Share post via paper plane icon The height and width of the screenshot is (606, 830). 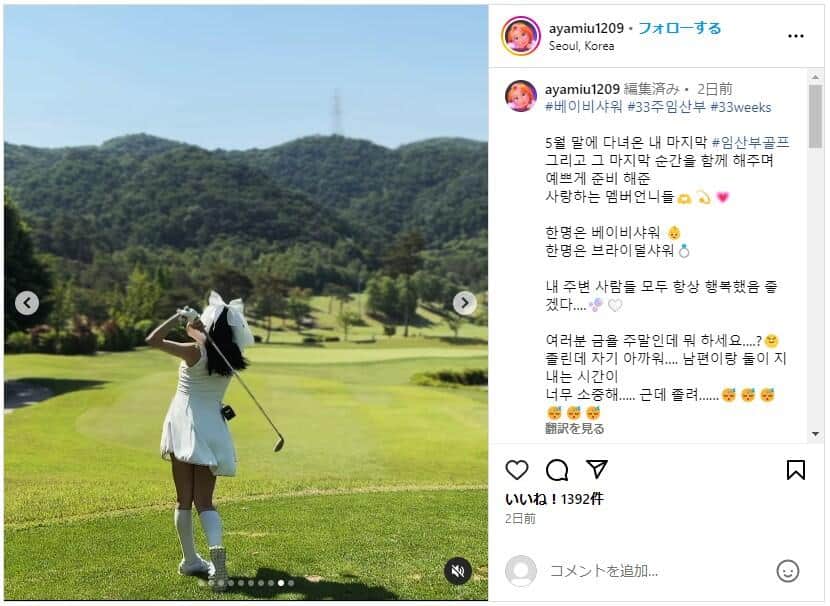coord(597,469)
